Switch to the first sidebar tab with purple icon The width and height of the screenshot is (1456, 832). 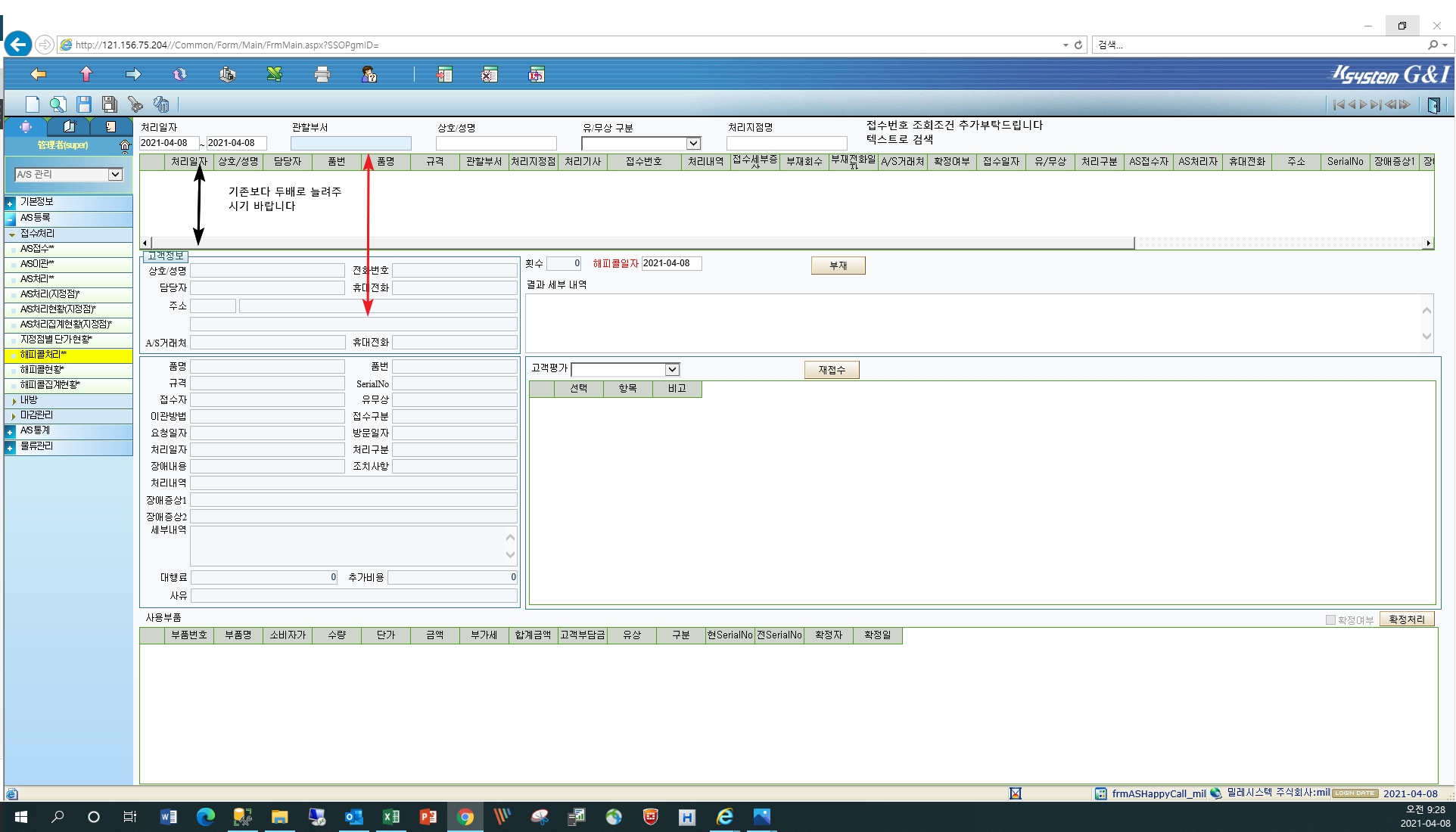coord(26,126)
